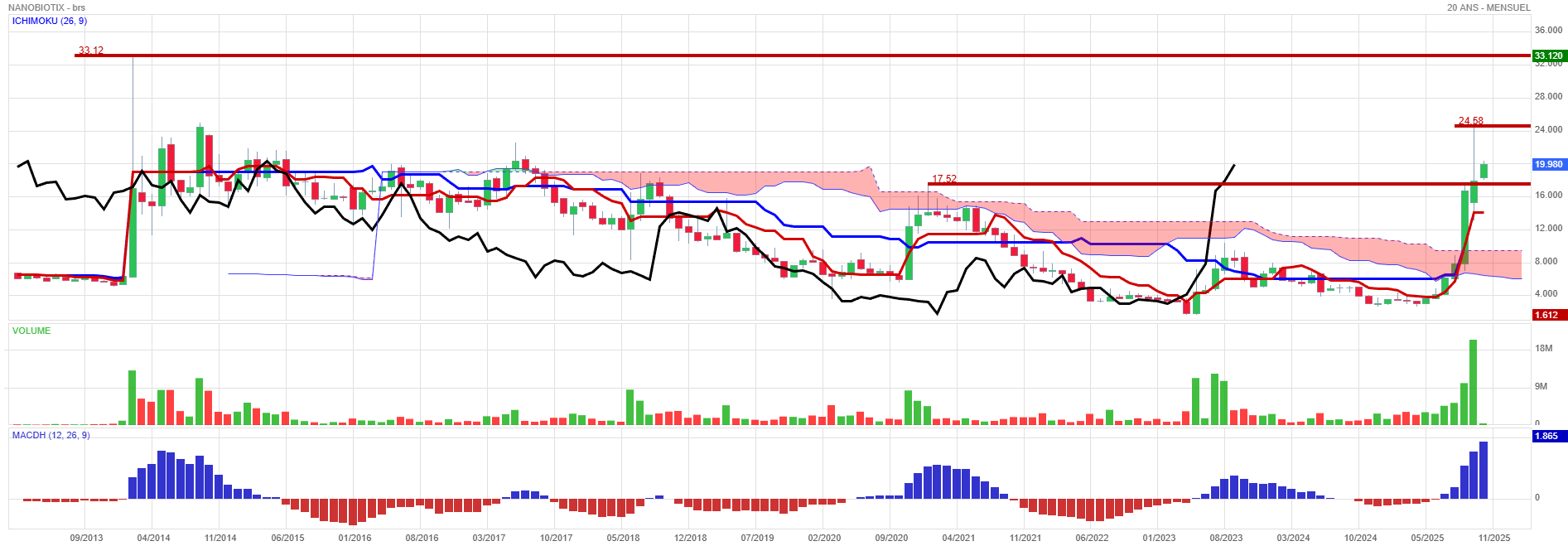Click the blue 19.980 current price tag
This screenshot has height=546, width=1568.
tap(1549, 164)
